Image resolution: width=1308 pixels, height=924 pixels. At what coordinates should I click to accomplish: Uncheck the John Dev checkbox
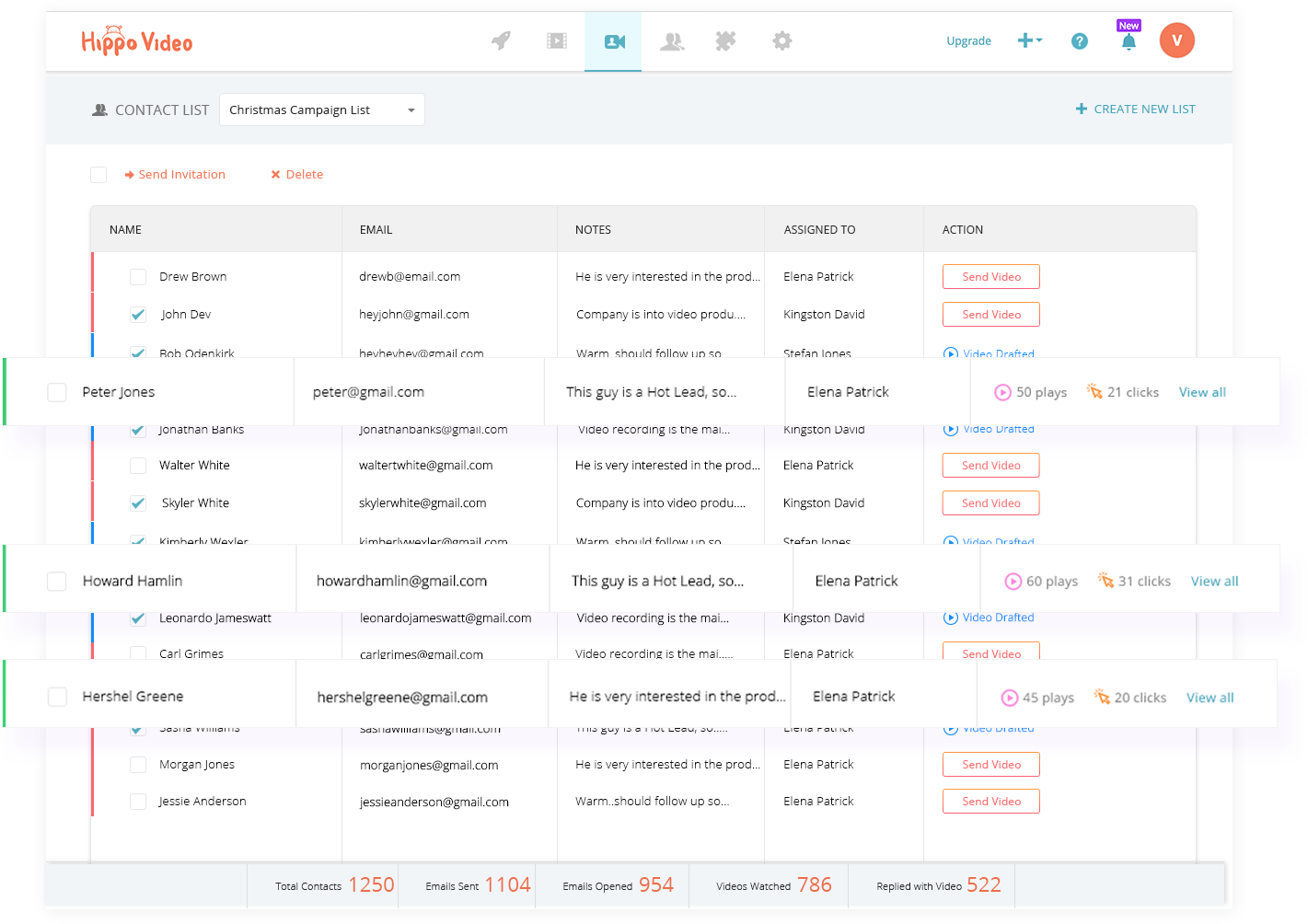click(x=138, y=315)
